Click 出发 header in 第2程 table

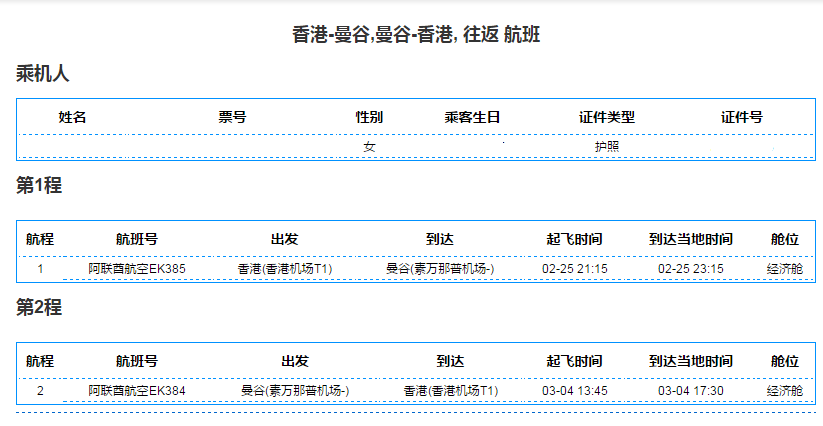coord(295,361)
